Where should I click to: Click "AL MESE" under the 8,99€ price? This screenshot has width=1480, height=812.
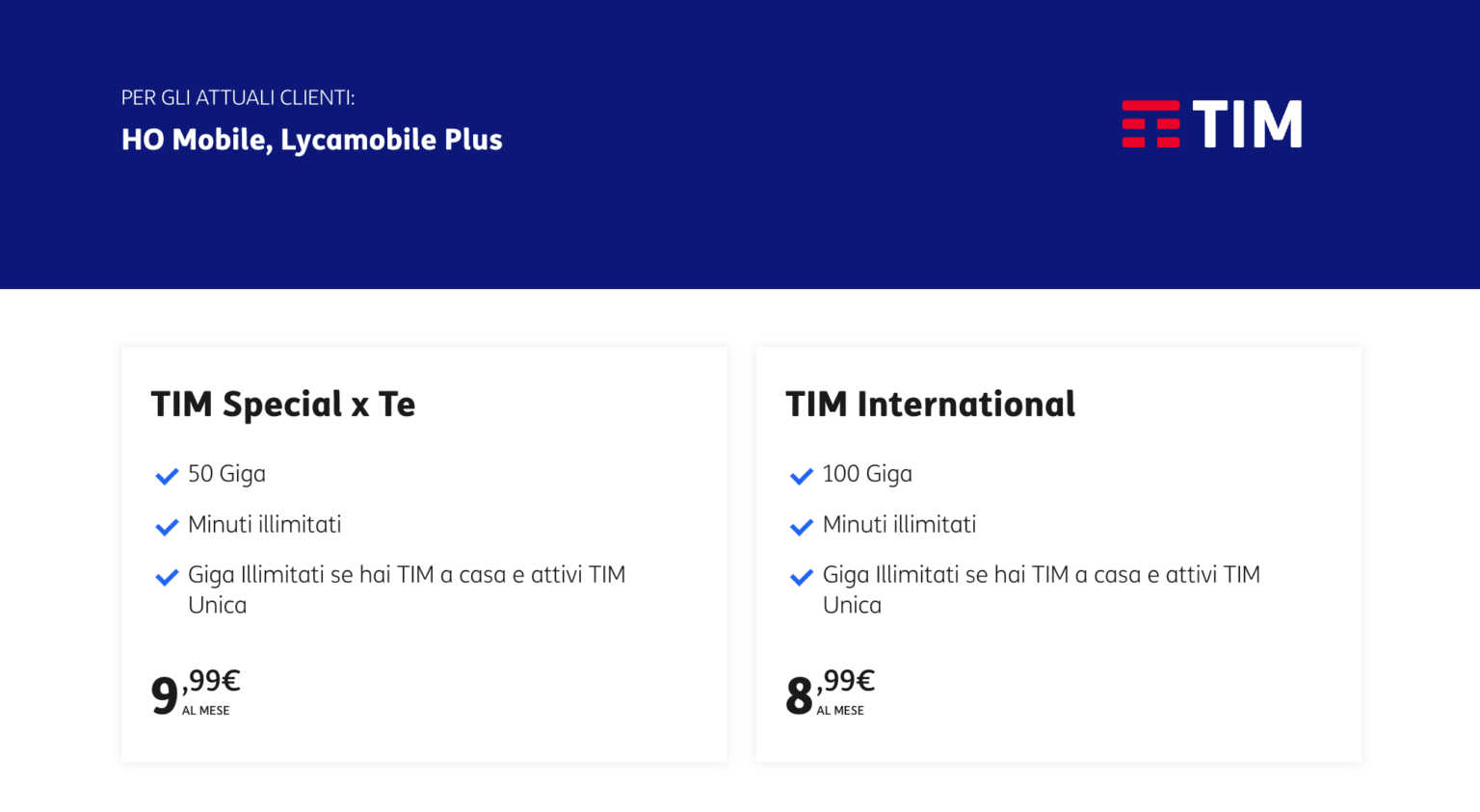coord(840,711)
